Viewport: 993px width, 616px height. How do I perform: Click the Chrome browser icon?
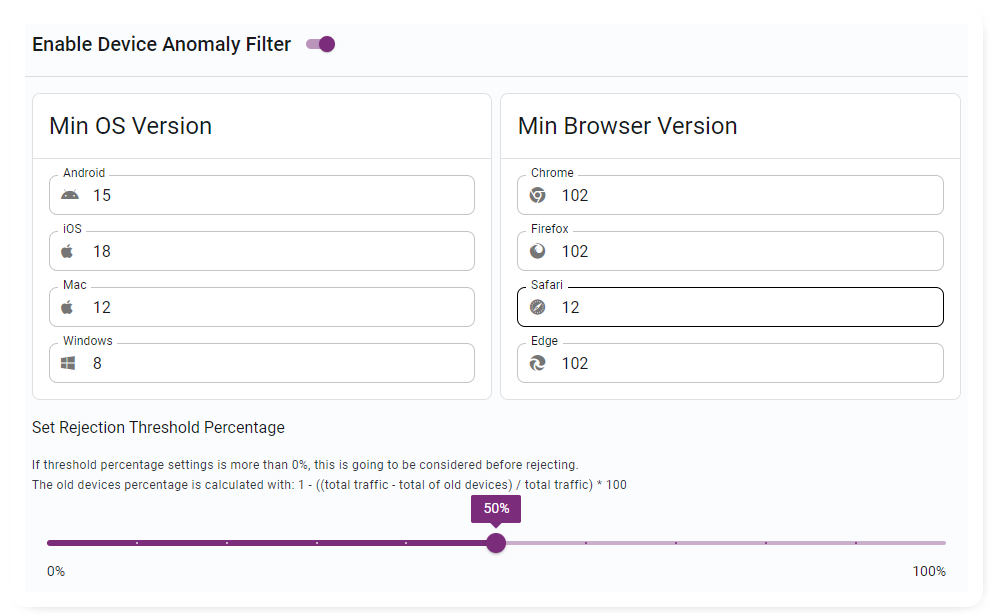[x=538, y=195]
